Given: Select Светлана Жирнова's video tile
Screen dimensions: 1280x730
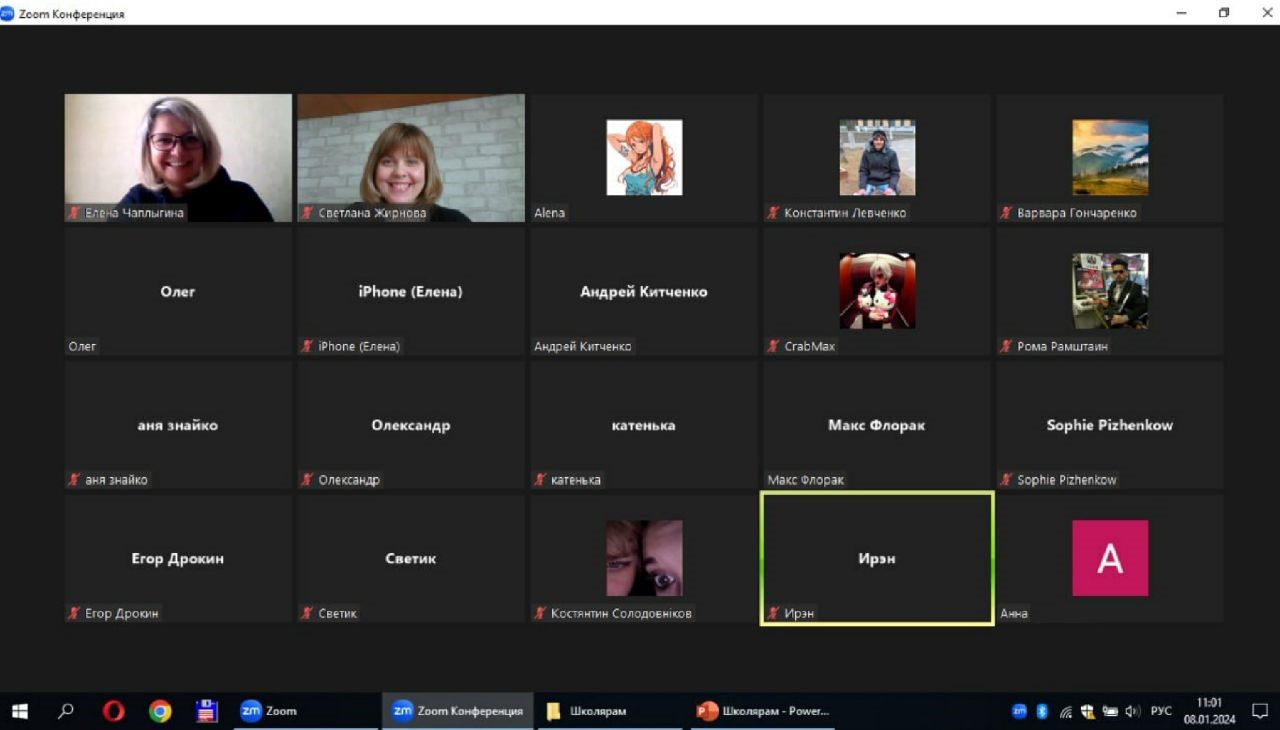Looking at the screenshot, I should [x=410, y=157].
